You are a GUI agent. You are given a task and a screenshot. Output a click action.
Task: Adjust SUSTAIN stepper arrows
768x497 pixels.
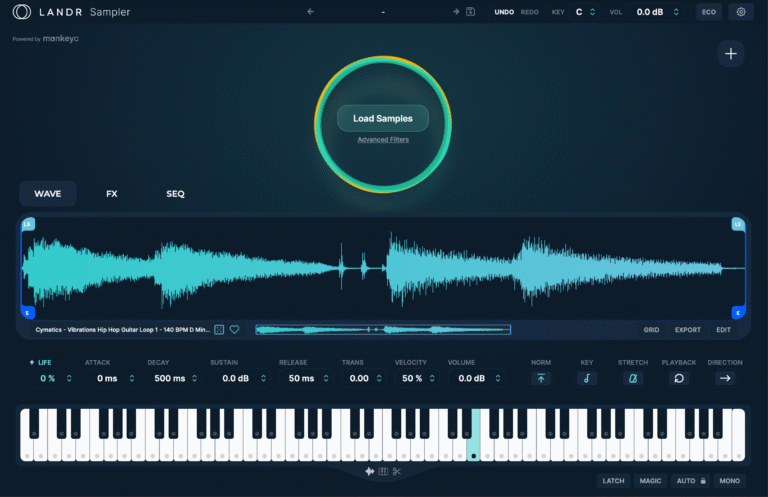tap(263, 378)
